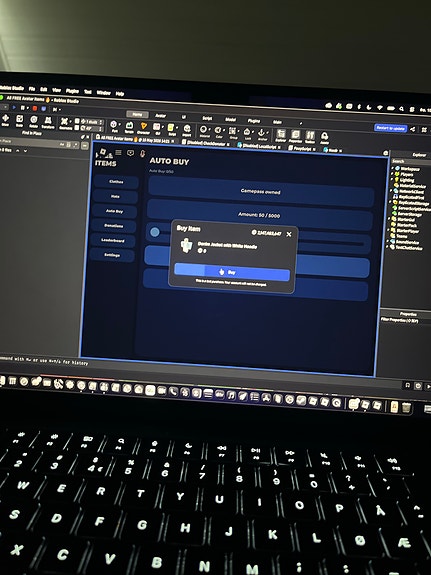This screenshot has height=575, width=431.
Task: Open the in-game chat bubble icon
Action: click(130, 153)
